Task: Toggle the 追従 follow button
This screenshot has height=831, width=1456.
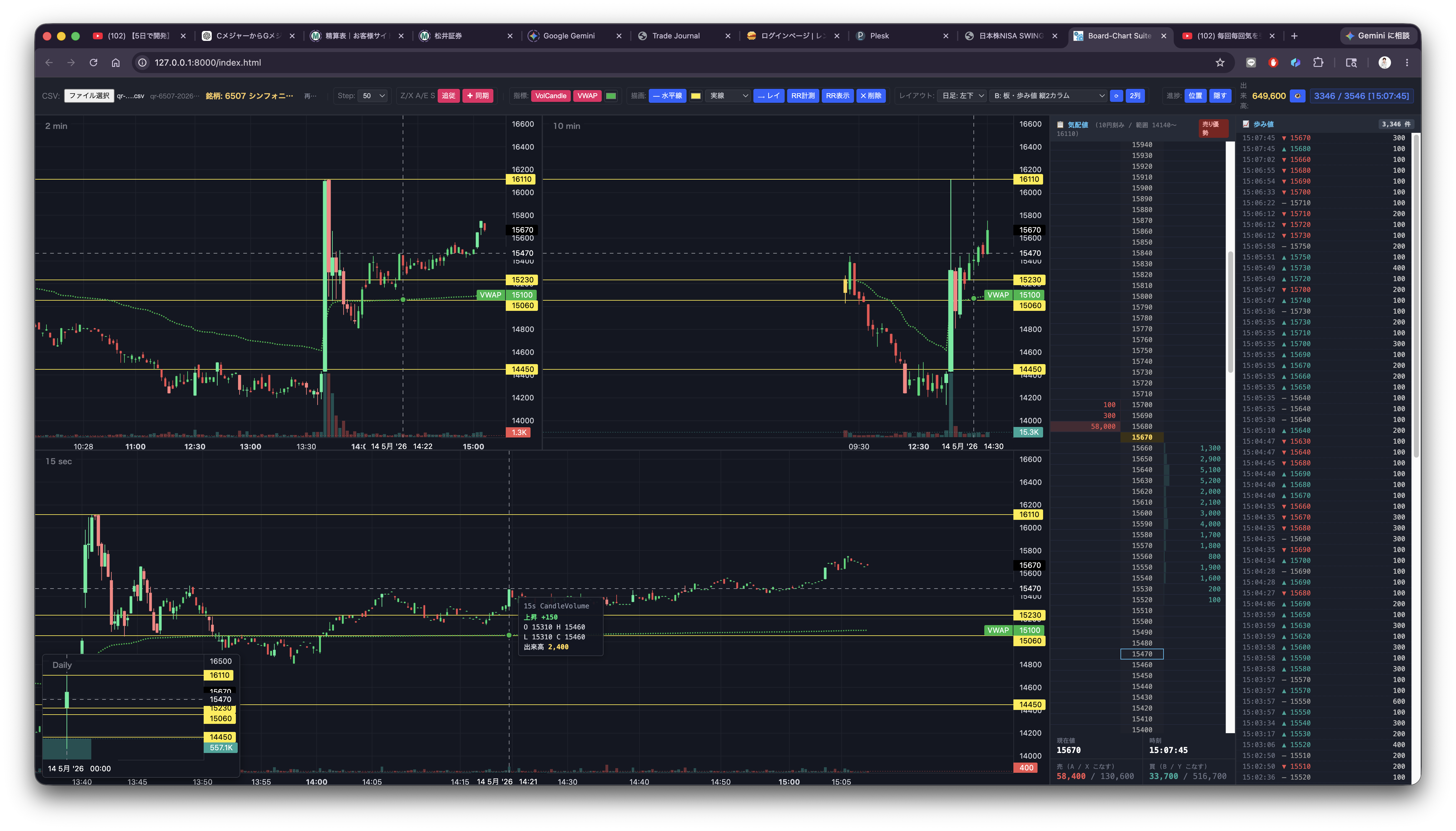Action: click(448, 96)
